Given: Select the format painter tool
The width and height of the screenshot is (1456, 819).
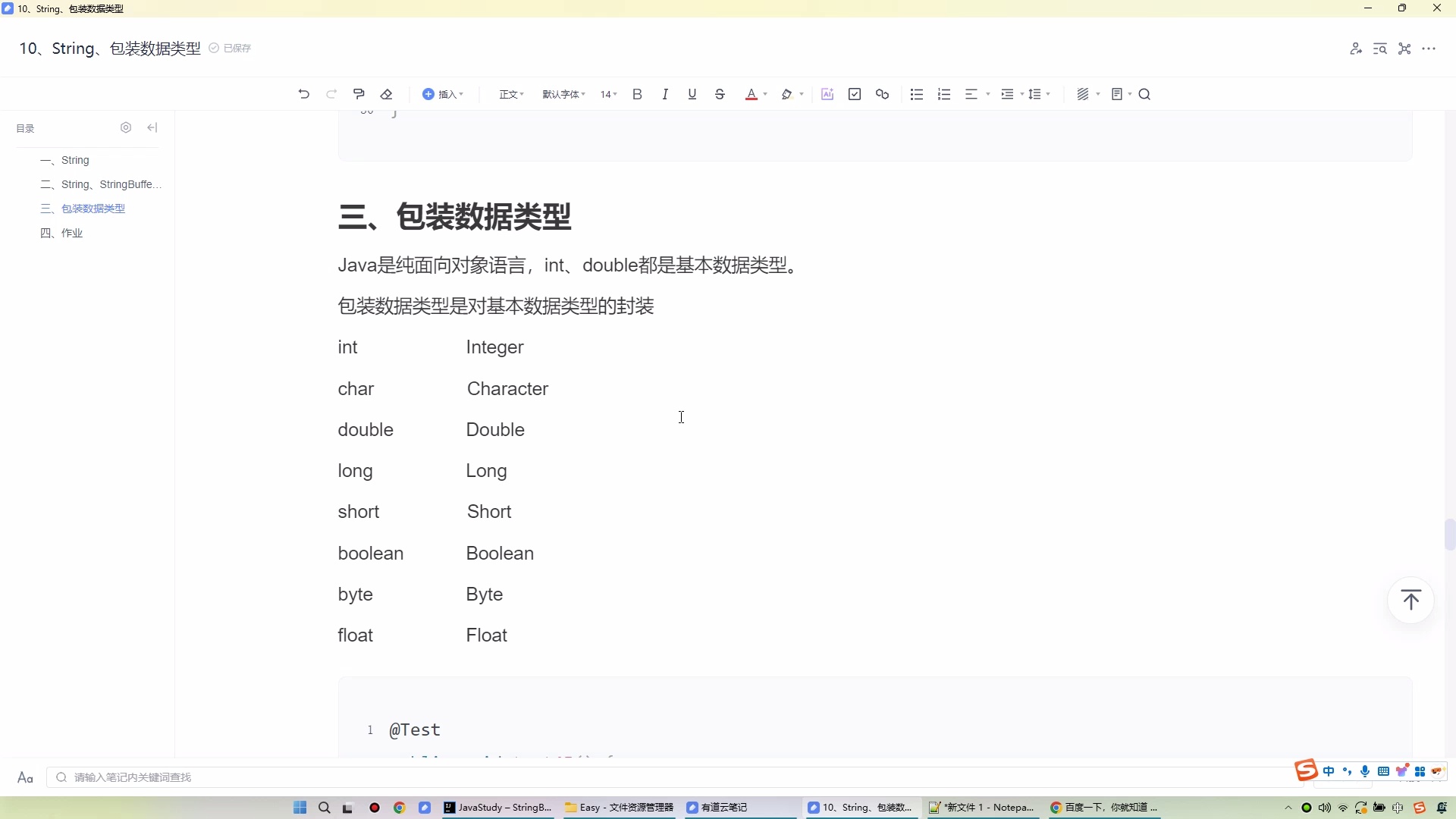Looking at the screenshot, I should [x=359, y=93].
